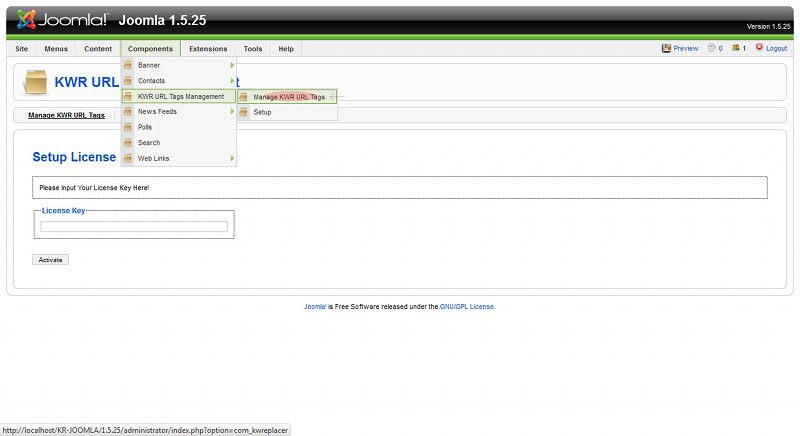Click the Contacts menu item icon
Screen dimensions: 800x436
point(128,81)
